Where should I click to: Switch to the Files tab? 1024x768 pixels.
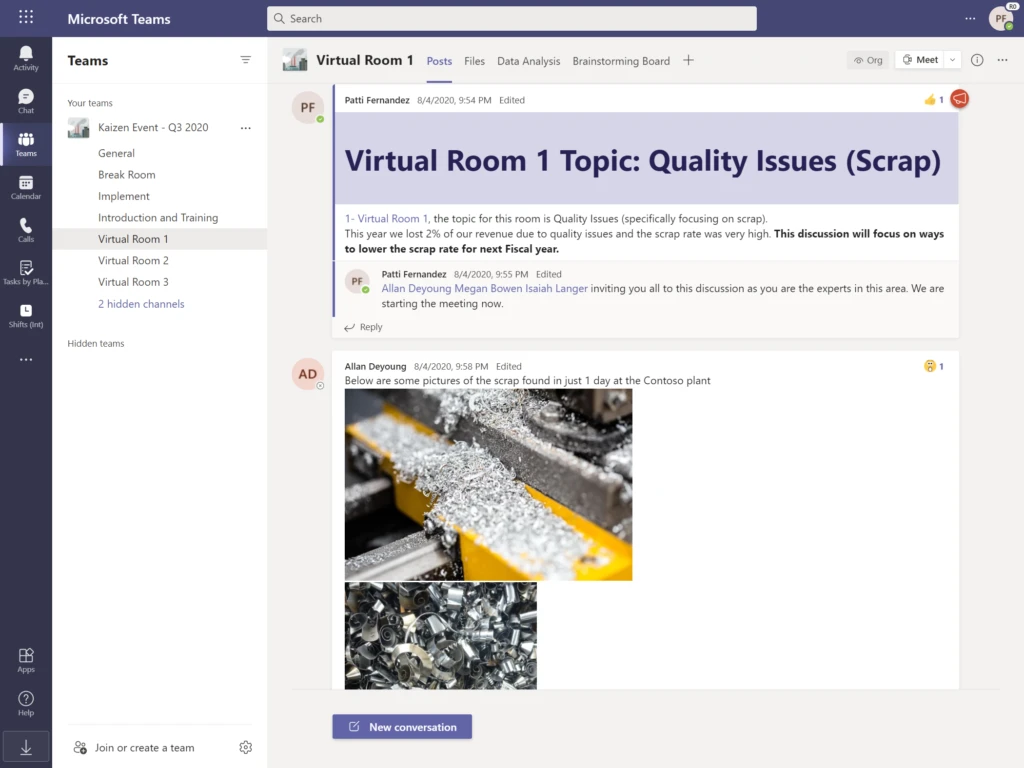coord(474,61)
